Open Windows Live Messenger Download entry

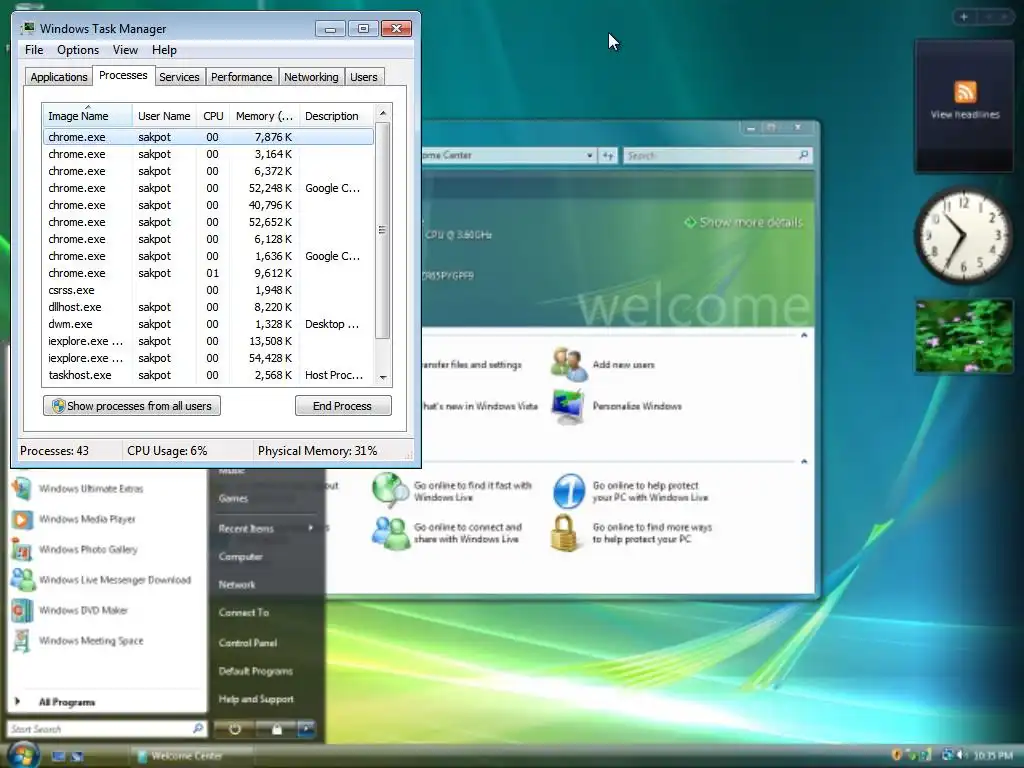102,580
